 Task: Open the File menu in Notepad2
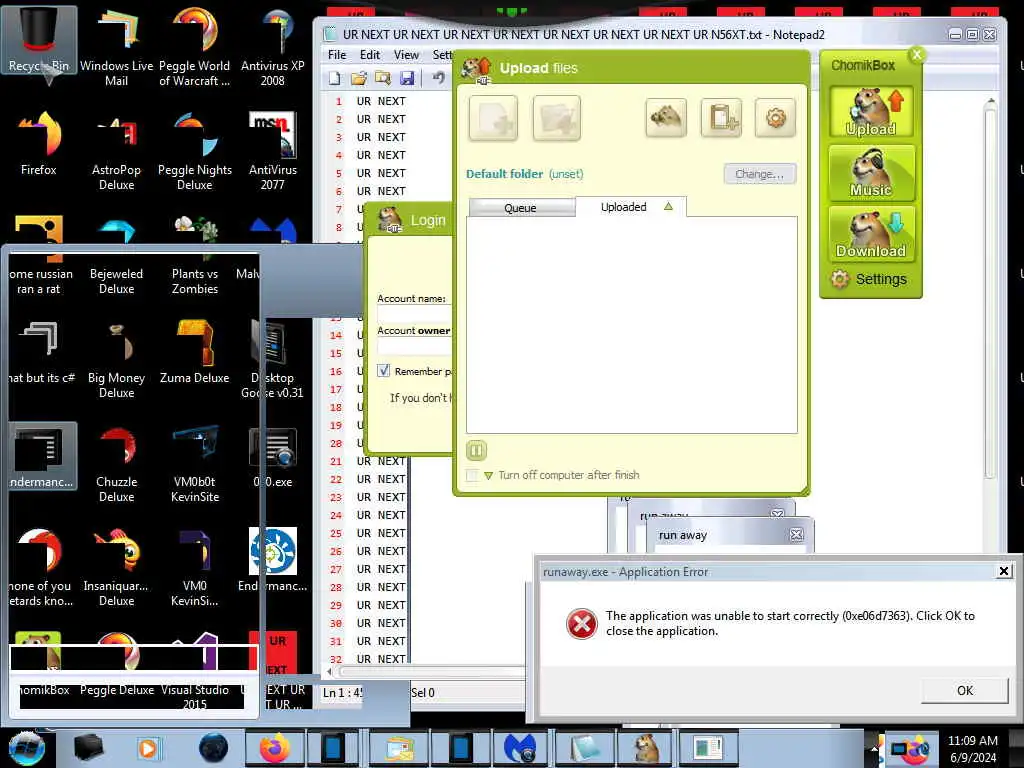point(337,55)
